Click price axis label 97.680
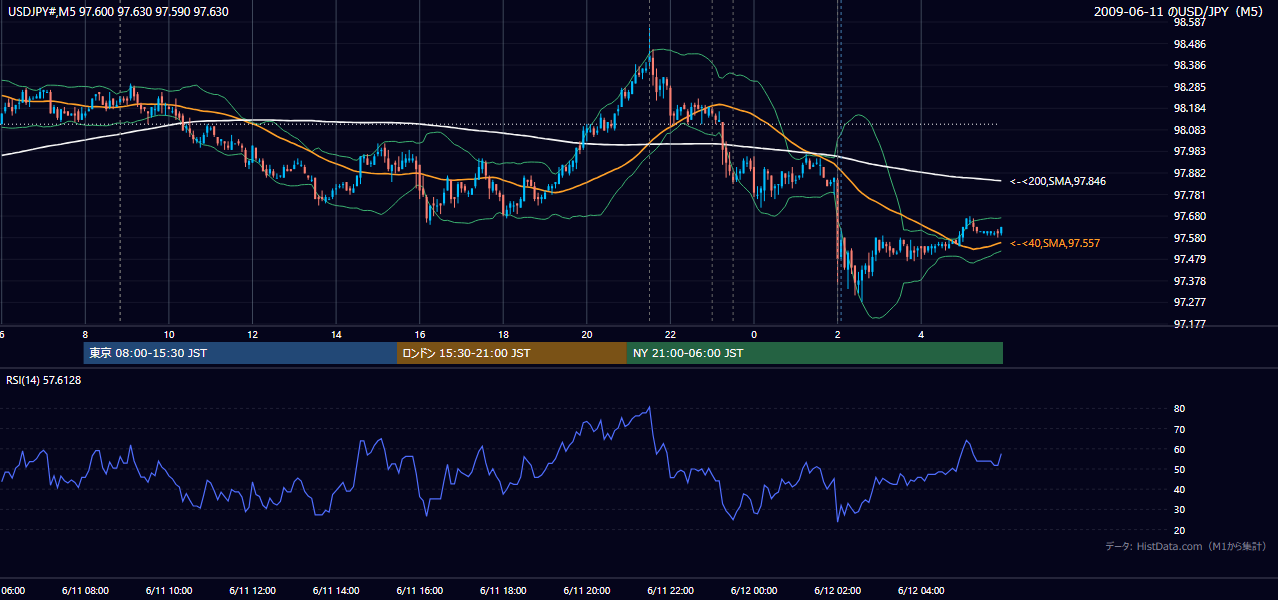Screen dimensions: 1278x600 click(1190, 216)
